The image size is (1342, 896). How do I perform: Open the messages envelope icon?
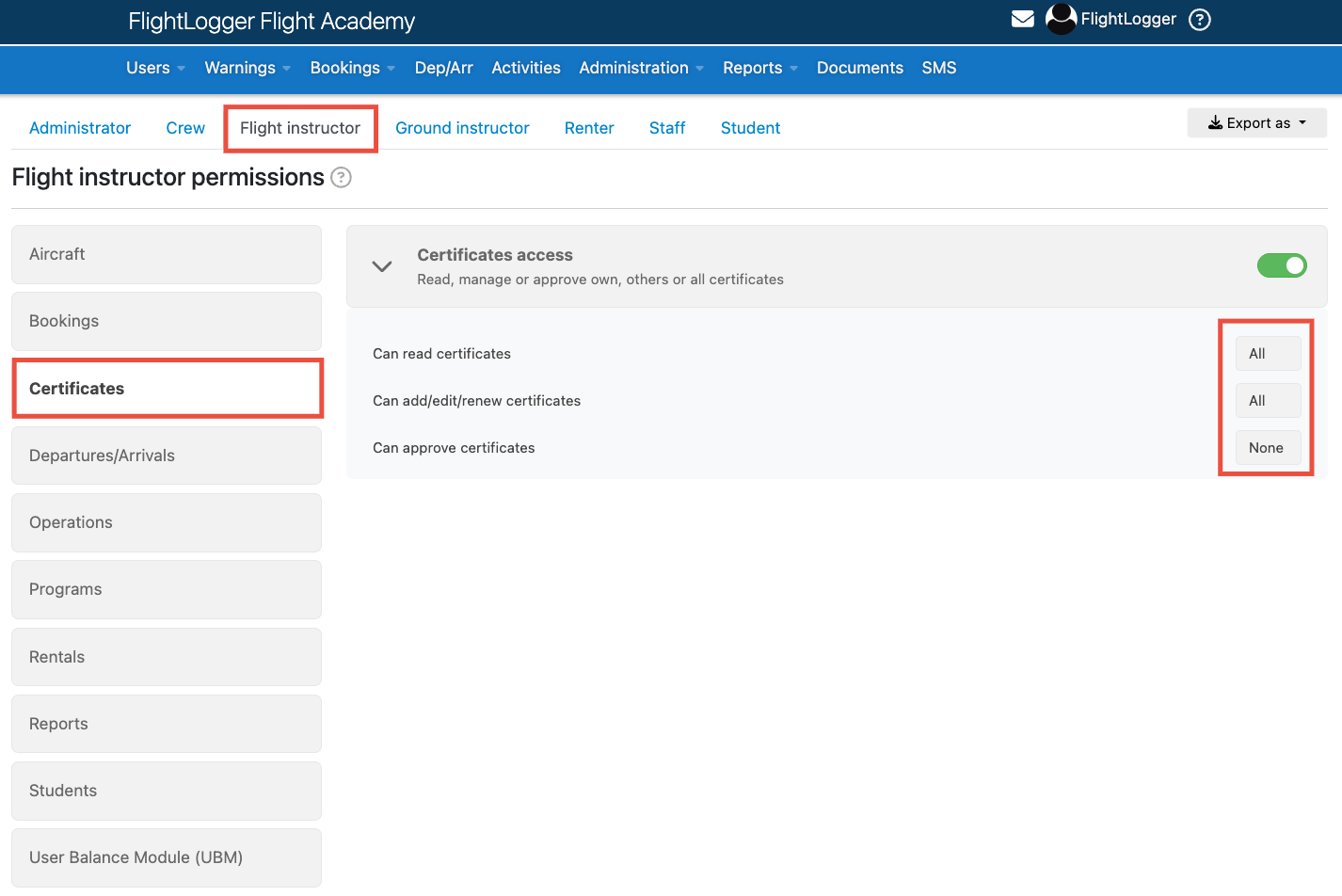click(x=1022, y=18)
